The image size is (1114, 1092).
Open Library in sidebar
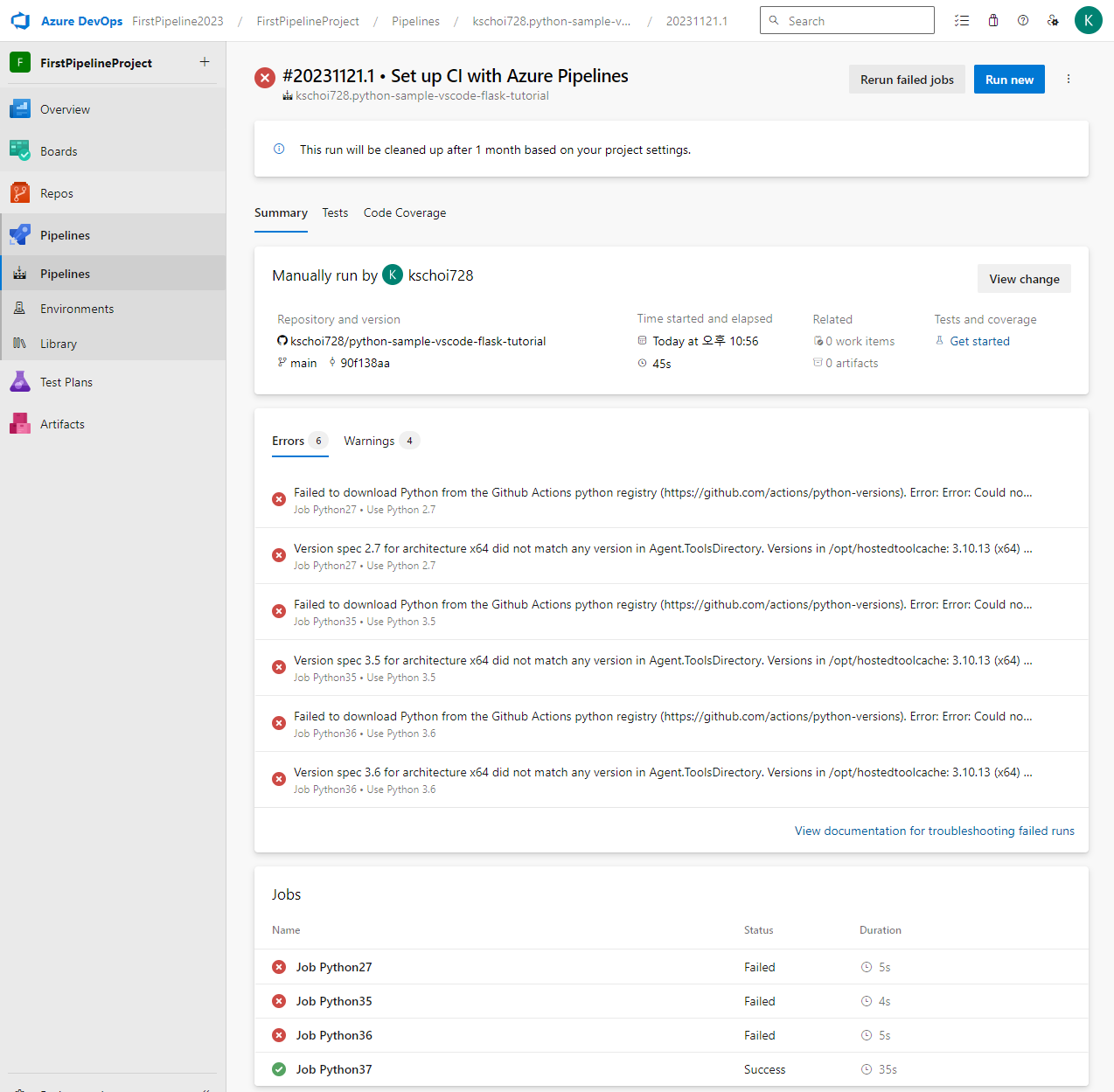[x=113, y=344]
